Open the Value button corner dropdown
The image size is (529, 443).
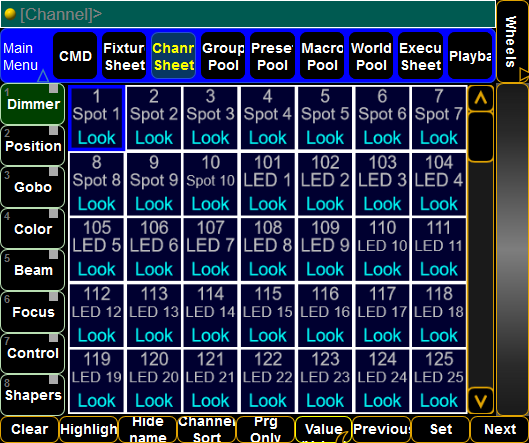pyautogui.click(x=344, y=437)
